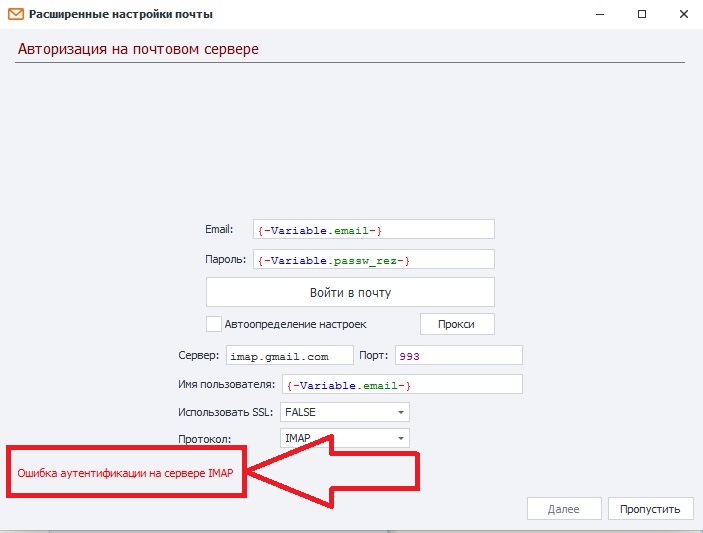Viewport: 703px width, 533px height.
Task: Open the Использовать SSL dropdown
Action: click(x=344, y=412)
